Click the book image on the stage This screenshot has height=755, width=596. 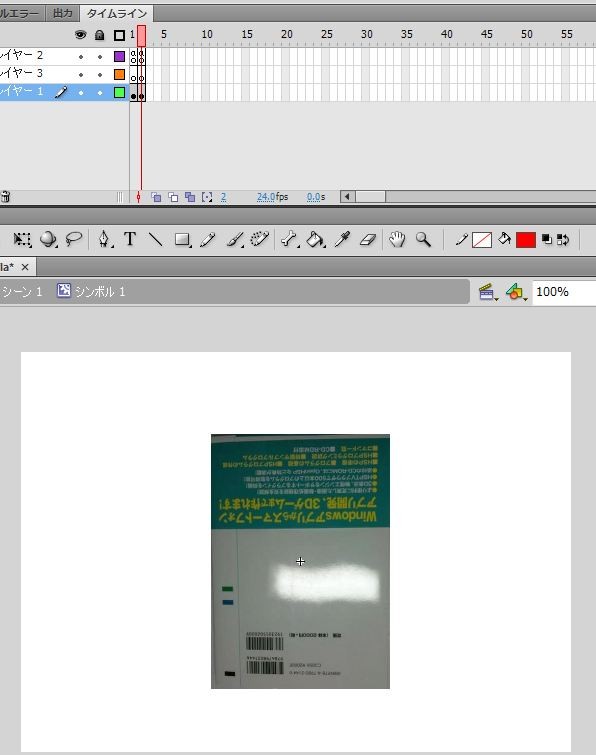coord(300,561)
